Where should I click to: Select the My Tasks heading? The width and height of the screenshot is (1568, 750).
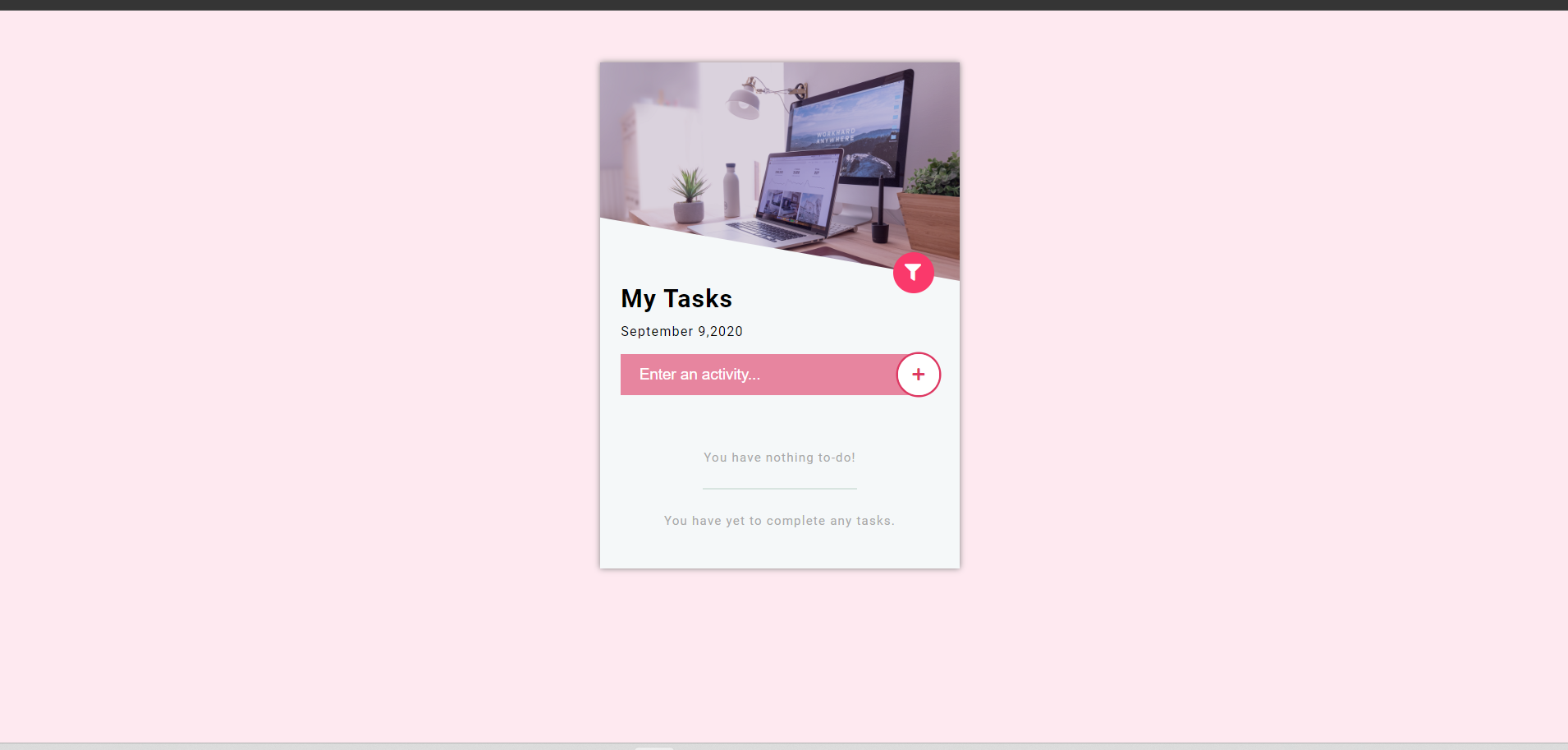676,298
